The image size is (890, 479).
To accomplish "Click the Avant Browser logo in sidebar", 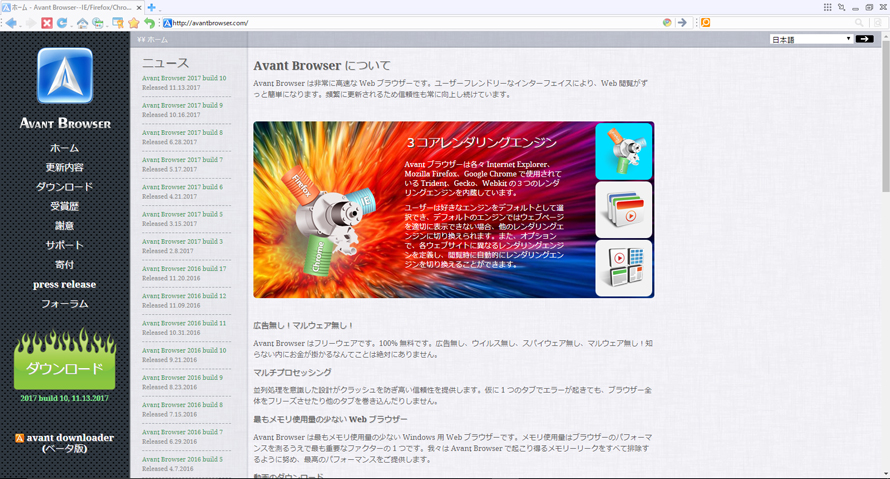I will tap(65, 75).
